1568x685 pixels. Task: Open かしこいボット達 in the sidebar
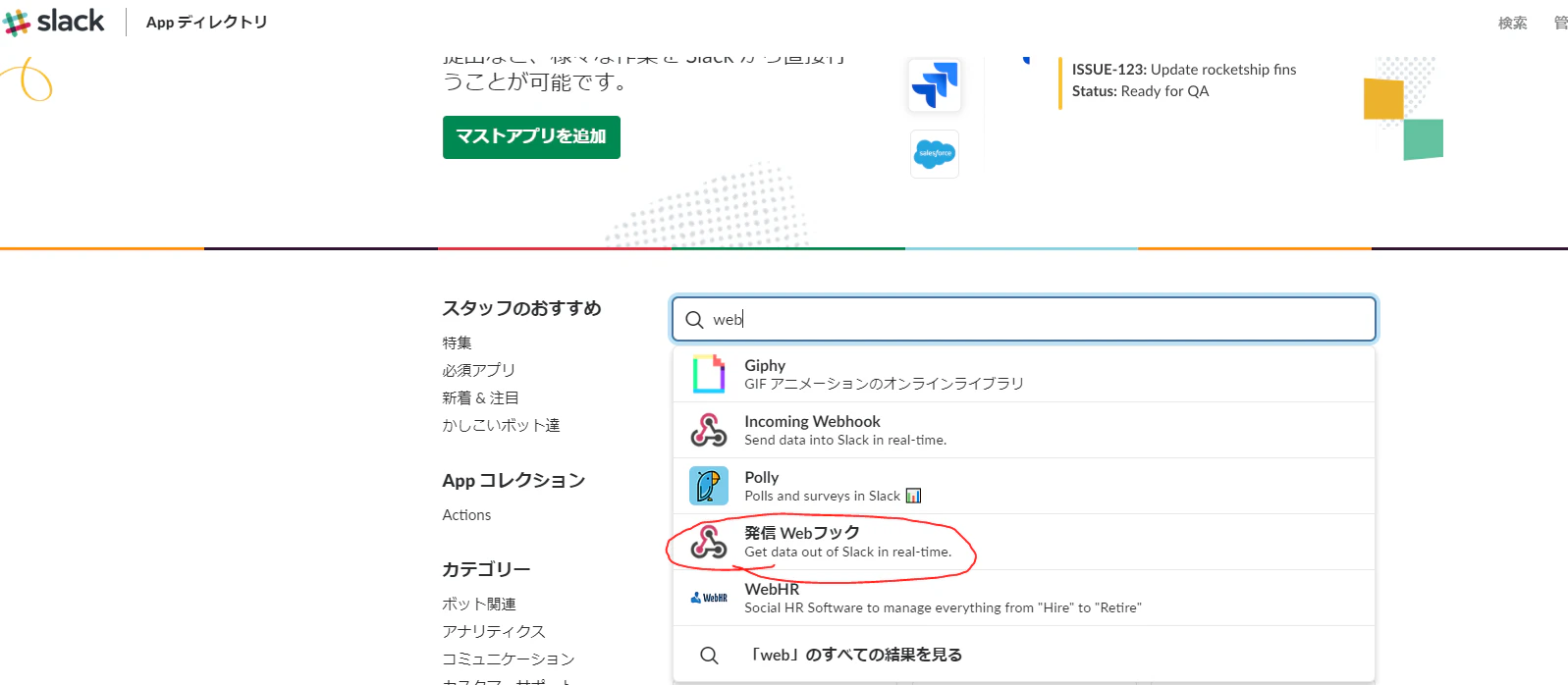point(501,425)
